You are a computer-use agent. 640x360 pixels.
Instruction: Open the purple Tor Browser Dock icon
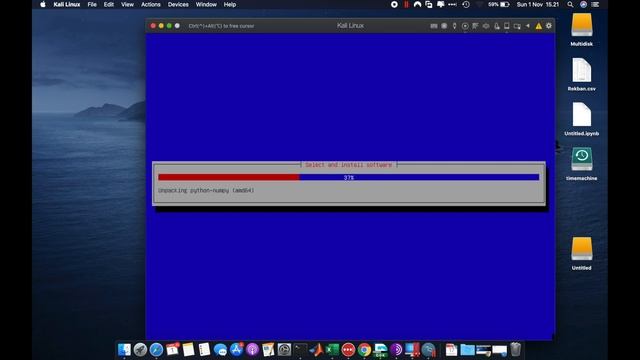point(396,349)
